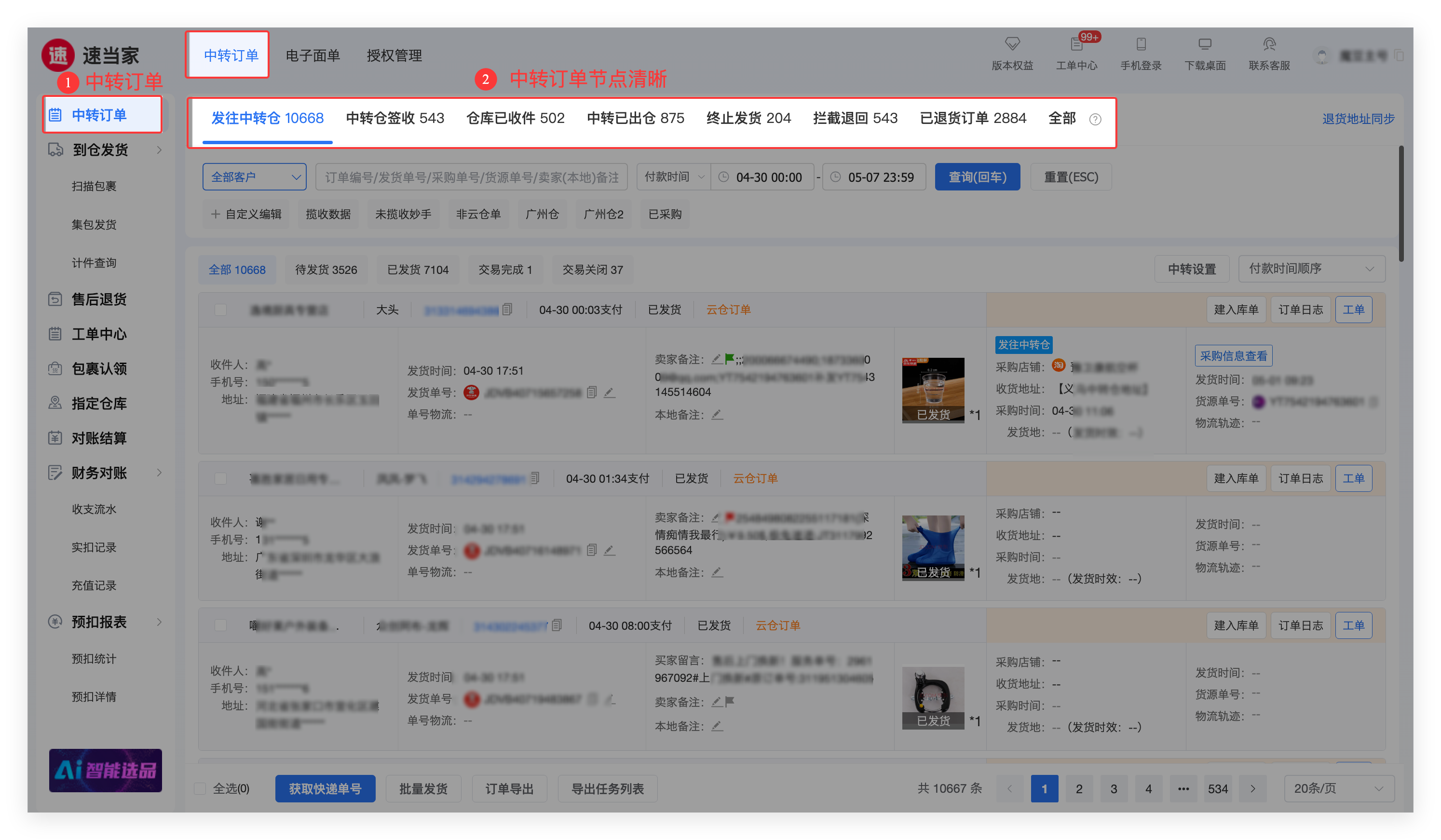Viewport: 1441px width, 840px height.
Task: Open the 全部客户 dropdown
Action: point(255,176)
